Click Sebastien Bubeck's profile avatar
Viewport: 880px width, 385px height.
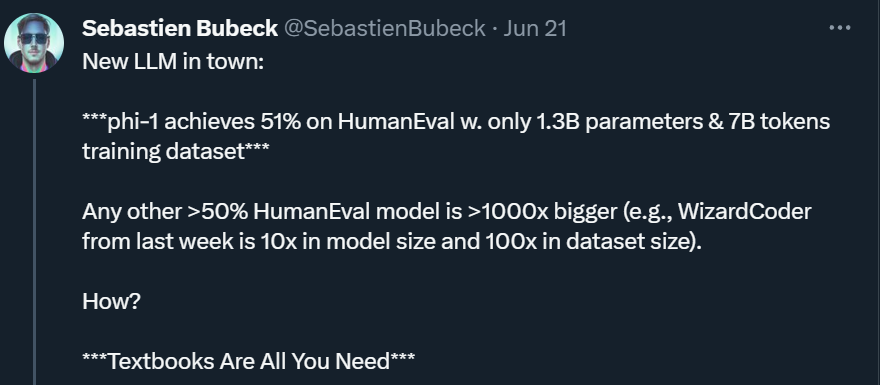coord(34,43)
